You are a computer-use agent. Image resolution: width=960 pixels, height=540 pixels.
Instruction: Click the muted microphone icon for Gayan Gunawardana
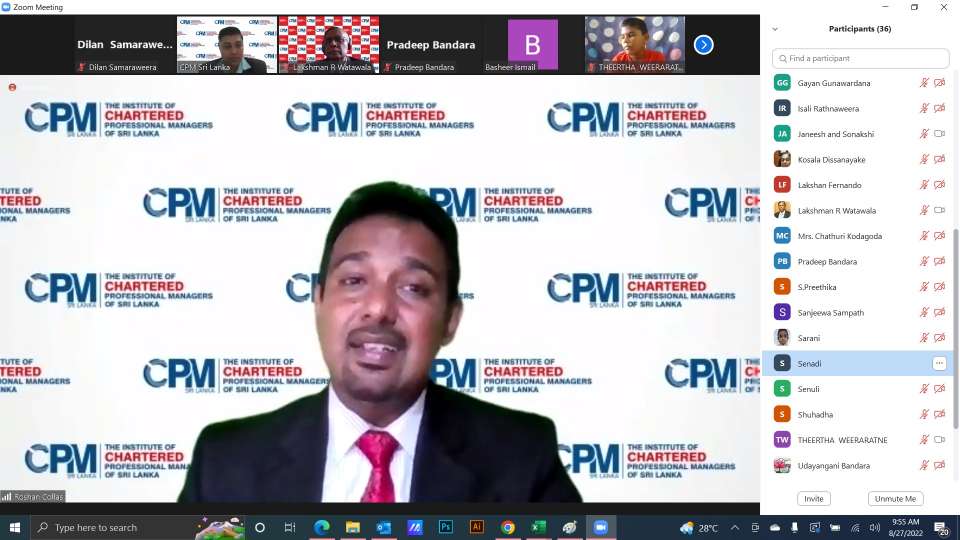[x=924, y=83]
